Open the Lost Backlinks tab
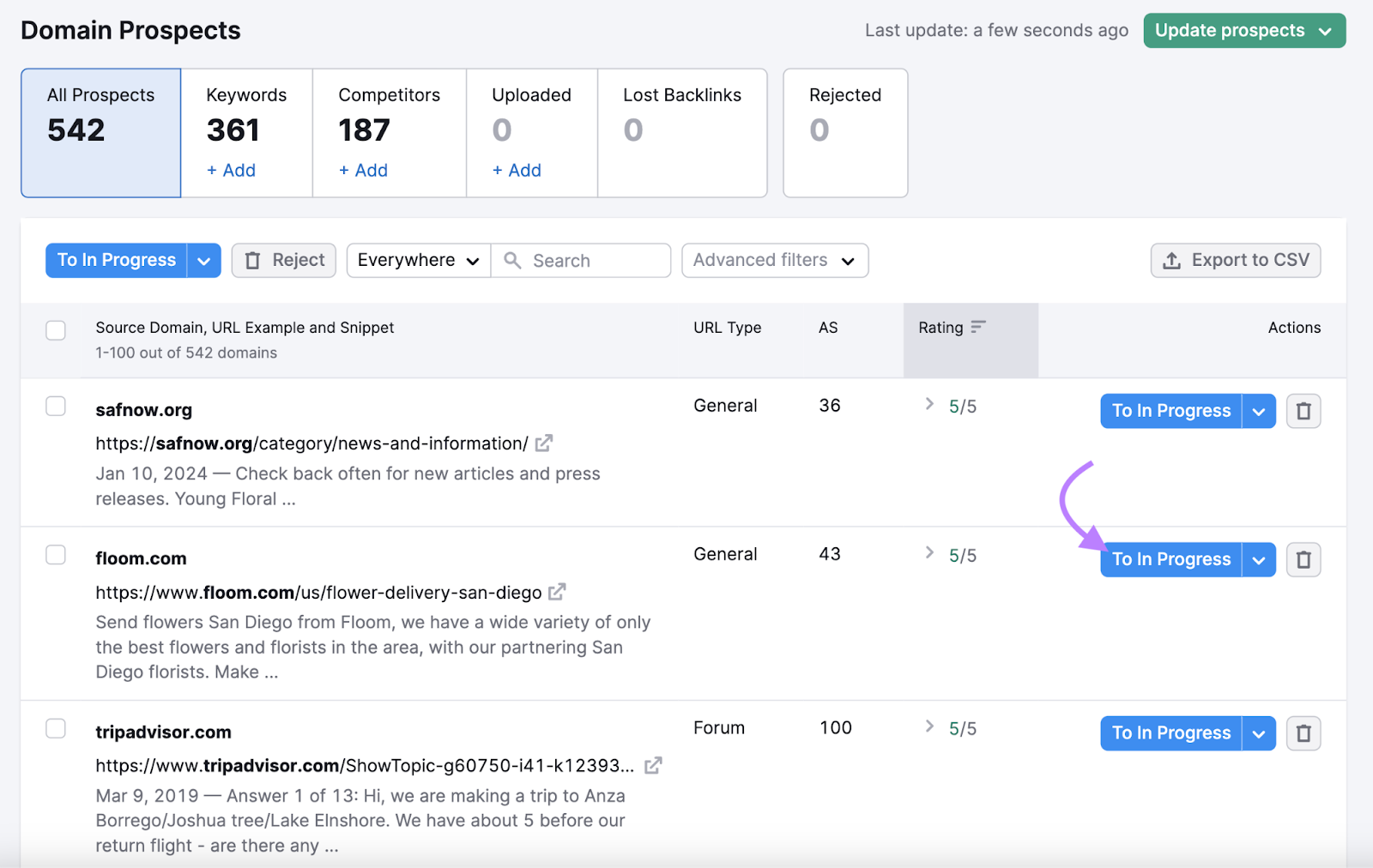Viewport: 1373px width, 868px height. [681, 112]
